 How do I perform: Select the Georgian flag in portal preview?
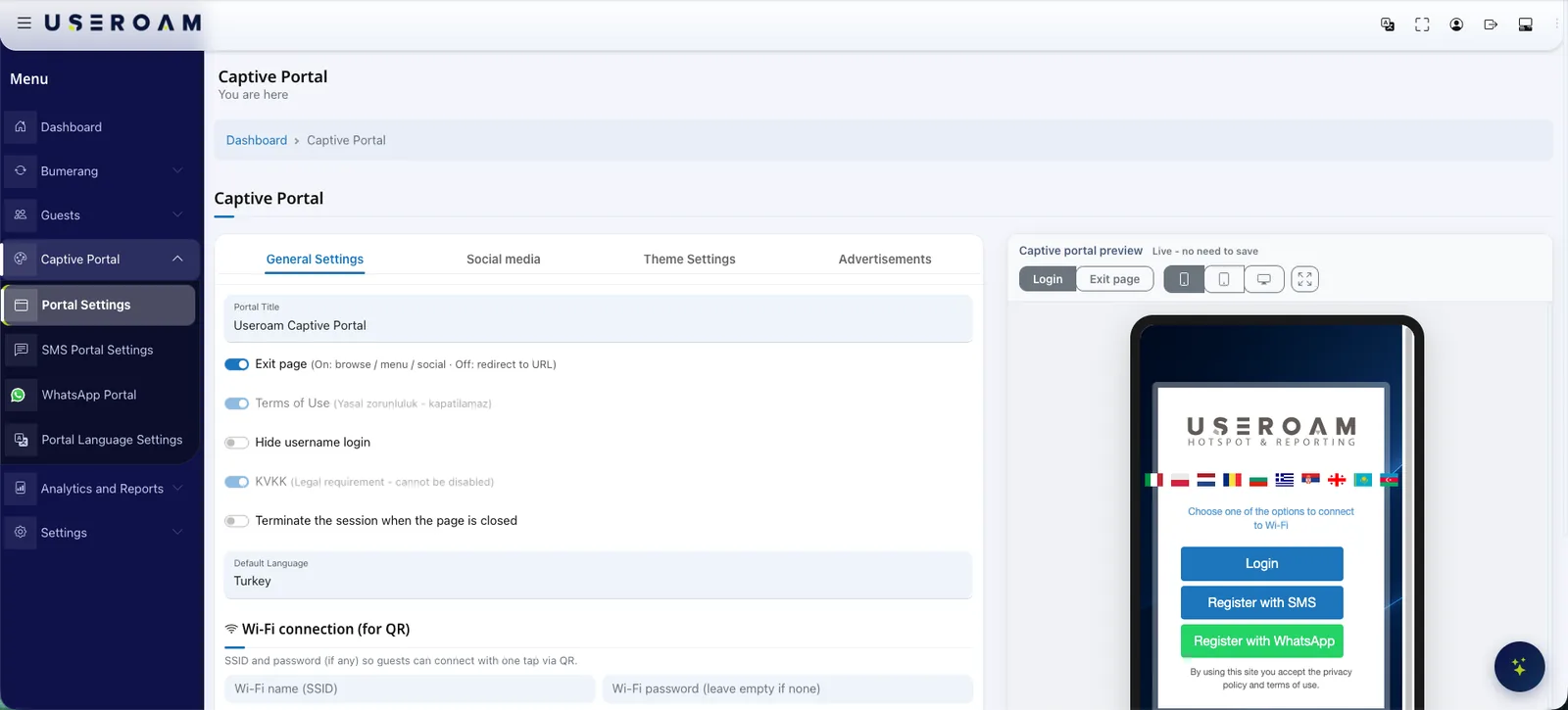click(1337, 480)
